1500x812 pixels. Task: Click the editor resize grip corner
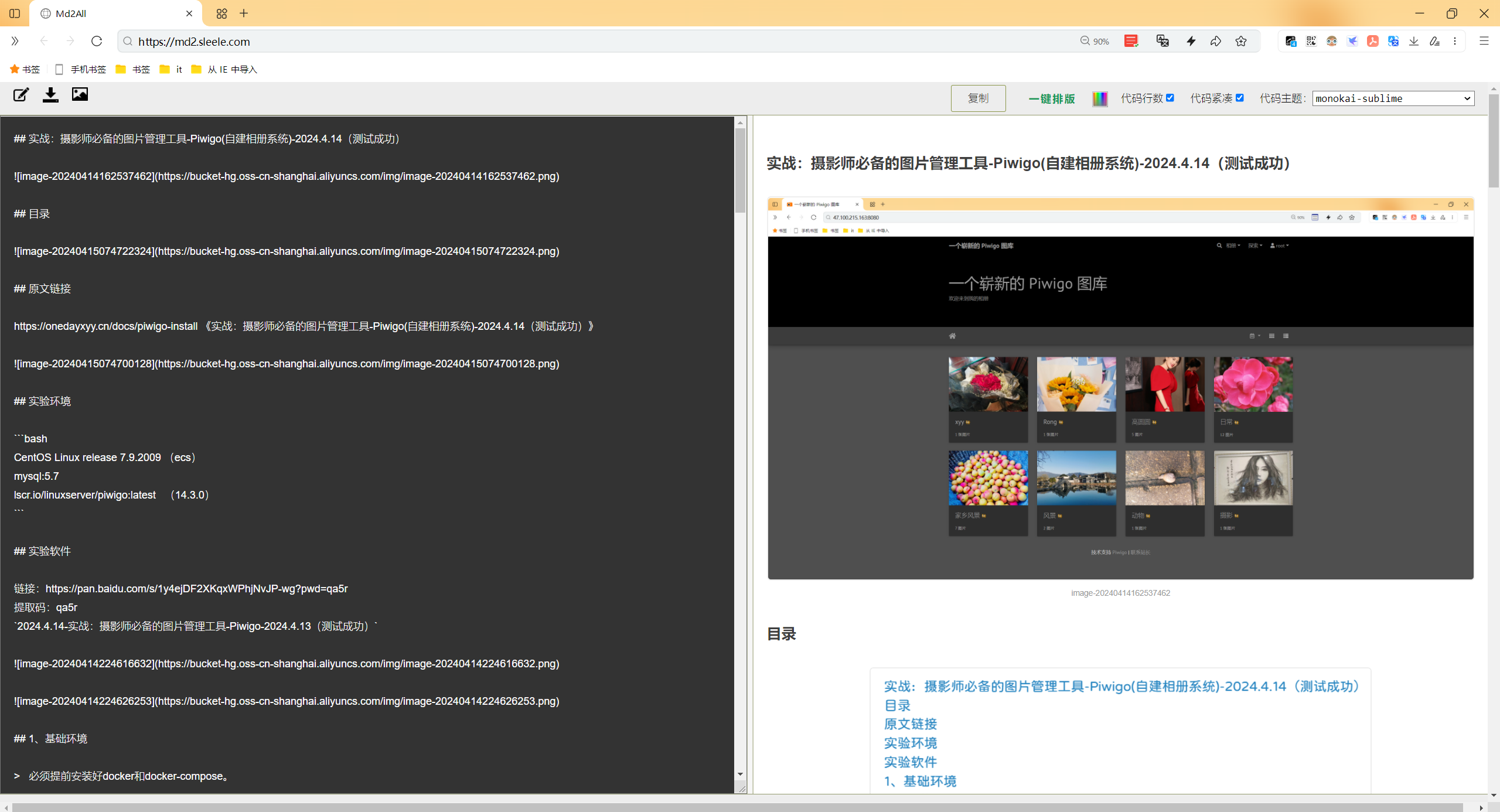741,789
